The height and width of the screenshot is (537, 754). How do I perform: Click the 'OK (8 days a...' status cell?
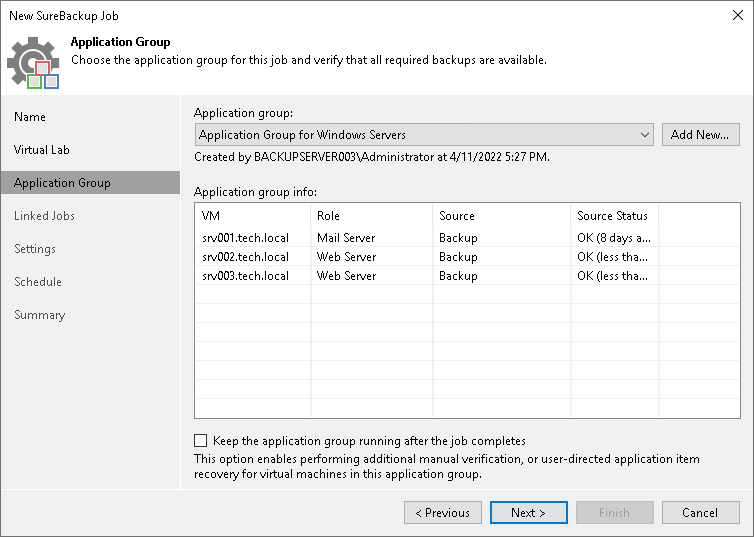coord(614,237)
